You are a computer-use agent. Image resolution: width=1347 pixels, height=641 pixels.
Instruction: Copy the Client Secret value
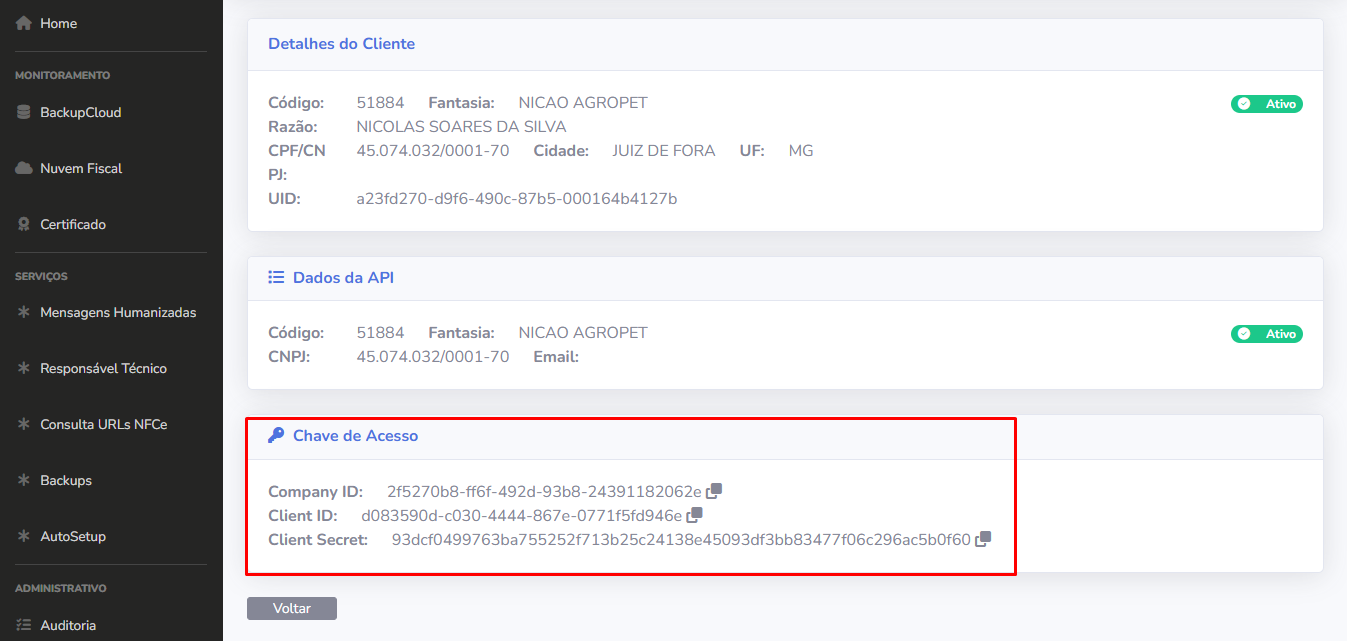983,539
